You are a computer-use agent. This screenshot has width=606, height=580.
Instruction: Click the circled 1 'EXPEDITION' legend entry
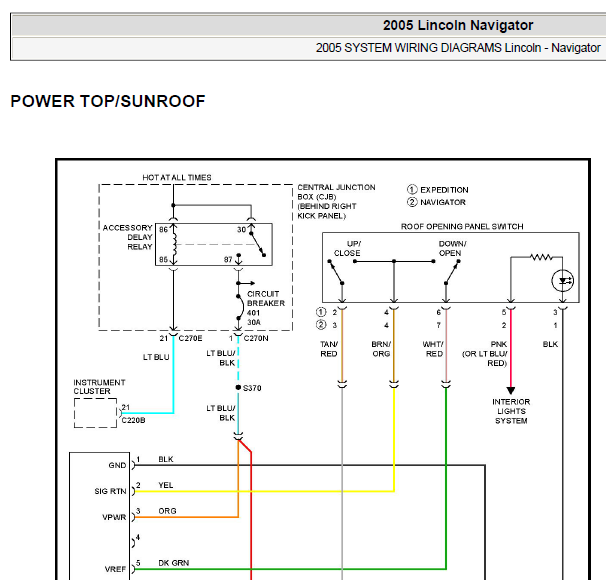(437, 190)
